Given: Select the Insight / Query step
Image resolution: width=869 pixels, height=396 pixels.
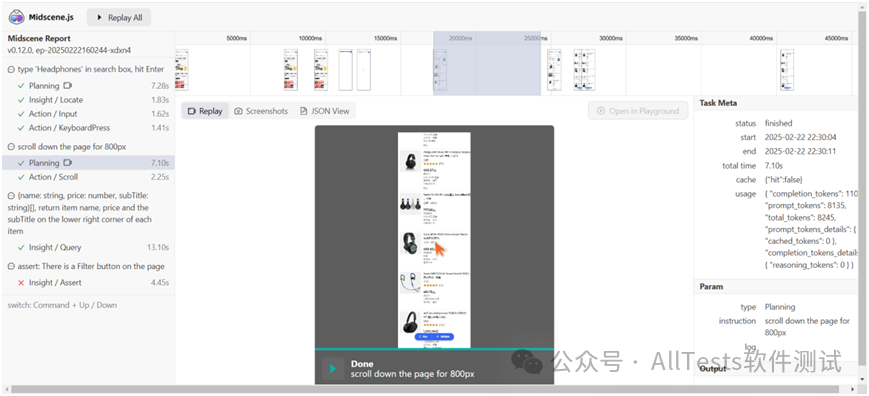Looking at the screenshot, I should pyautogui.click(x=88, y=248).
